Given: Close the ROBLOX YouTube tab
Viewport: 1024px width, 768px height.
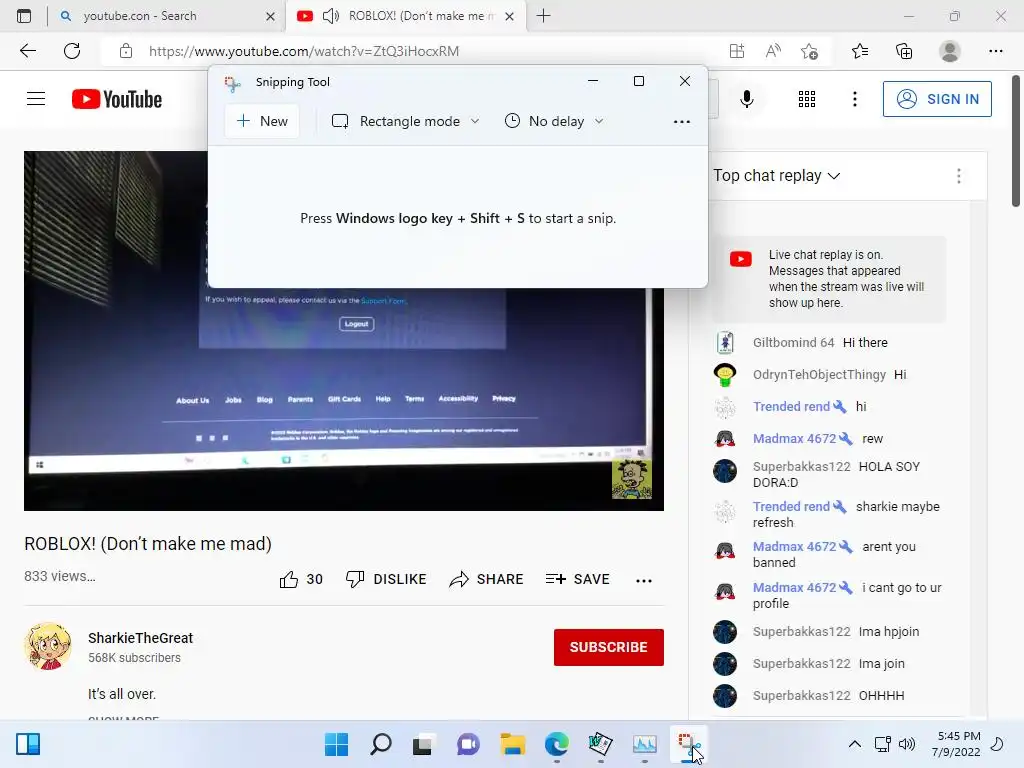Looking at the screenshot, I should tap(509, 16).
